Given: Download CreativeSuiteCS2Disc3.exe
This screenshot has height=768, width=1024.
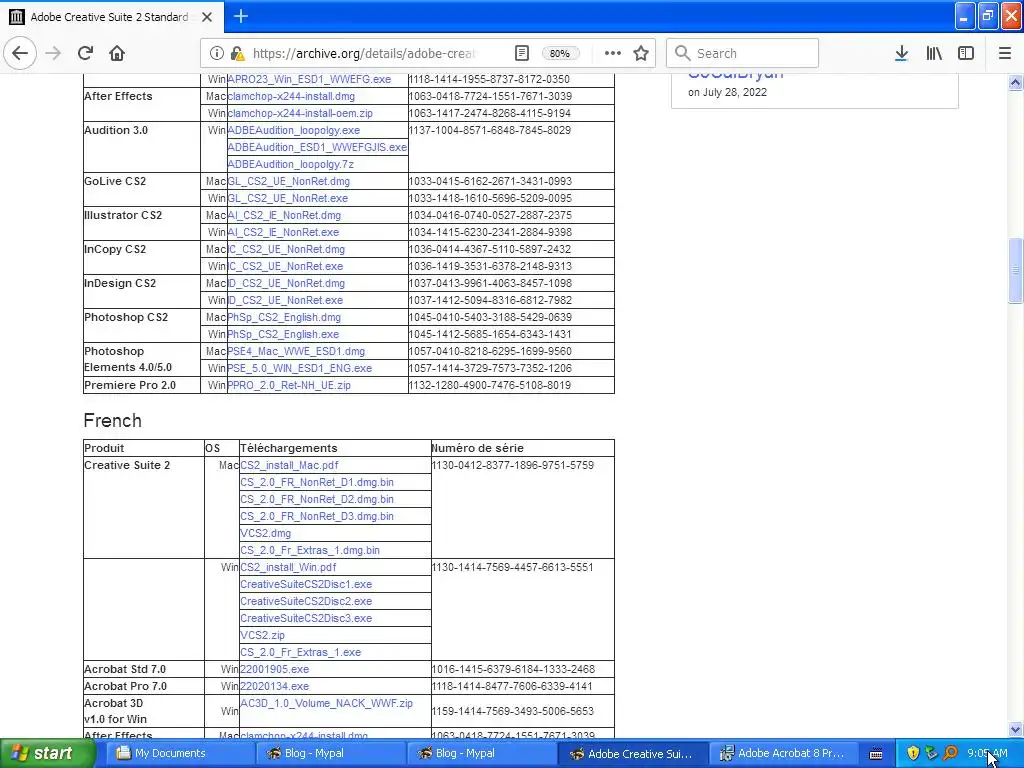Looking at the screenshot, I should tap(306, 618).
